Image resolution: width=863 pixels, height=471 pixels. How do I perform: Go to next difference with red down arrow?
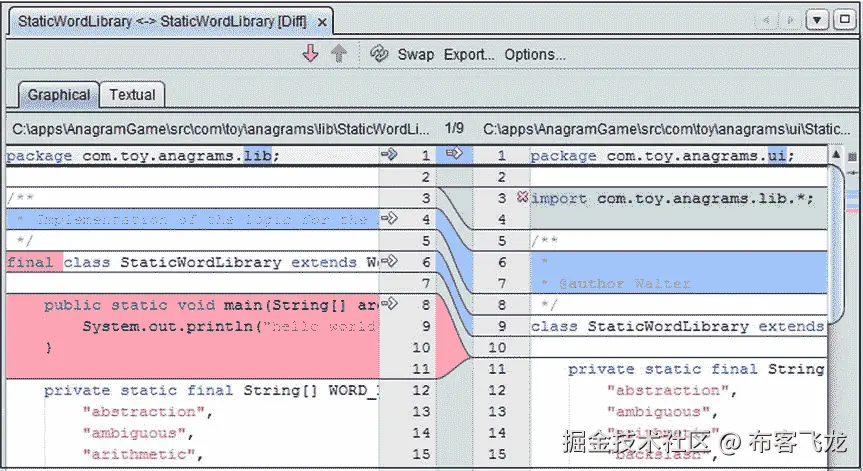pyautogui.click(x=310, y=54)
